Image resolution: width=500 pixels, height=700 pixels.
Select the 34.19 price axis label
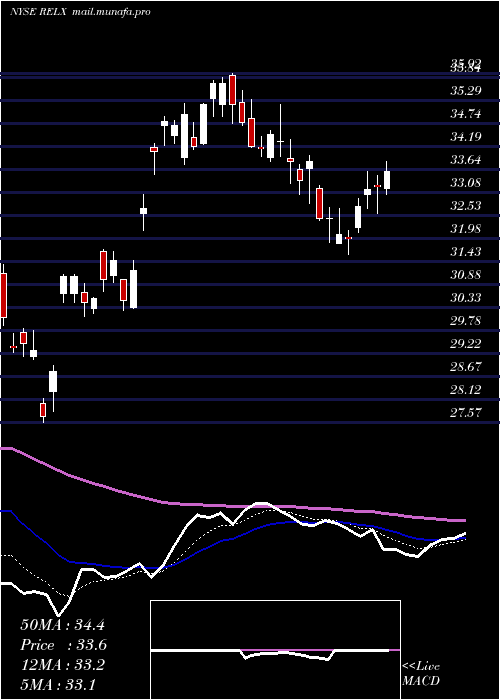[x=465, y=137]
